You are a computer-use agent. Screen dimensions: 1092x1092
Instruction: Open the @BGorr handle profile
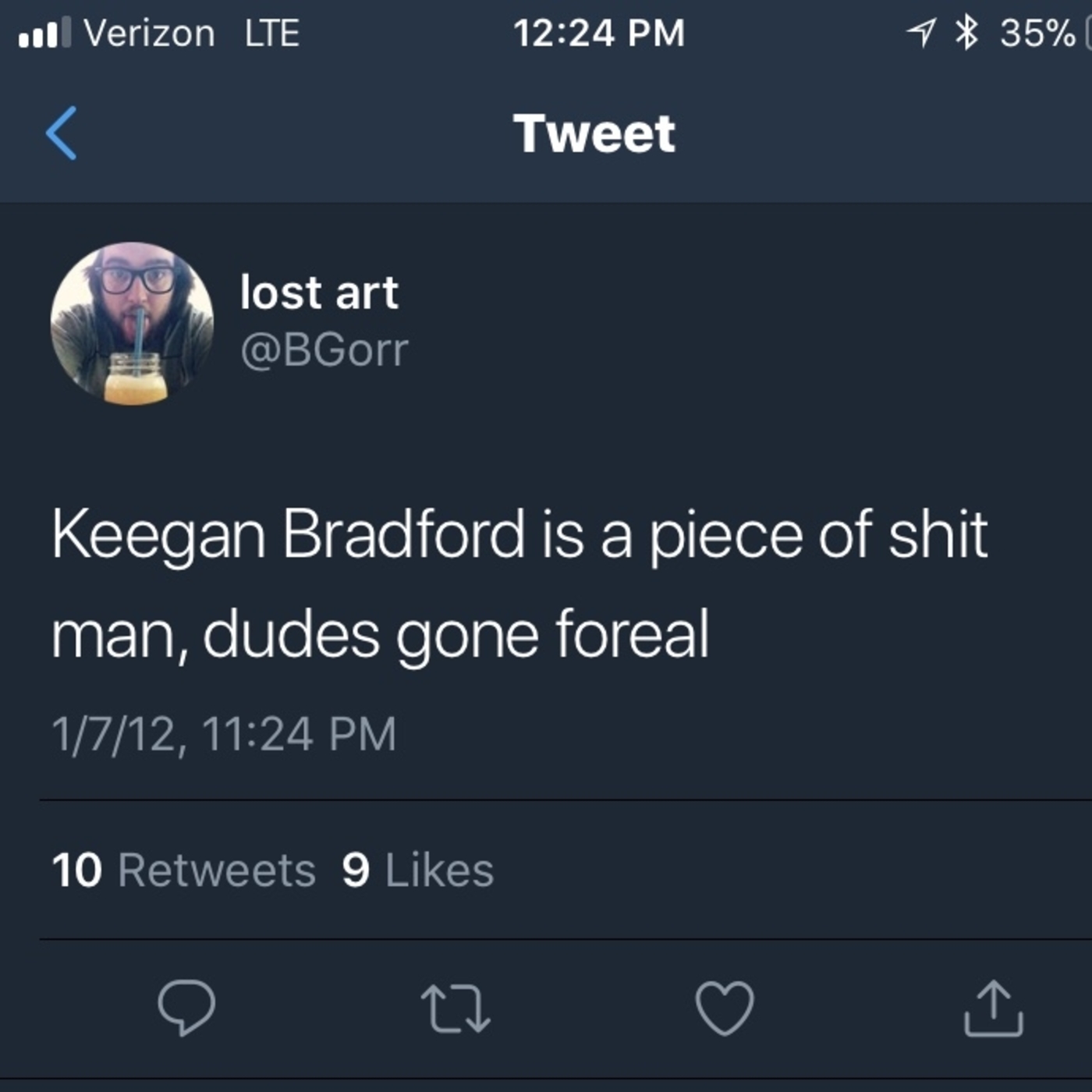(324, 349)
